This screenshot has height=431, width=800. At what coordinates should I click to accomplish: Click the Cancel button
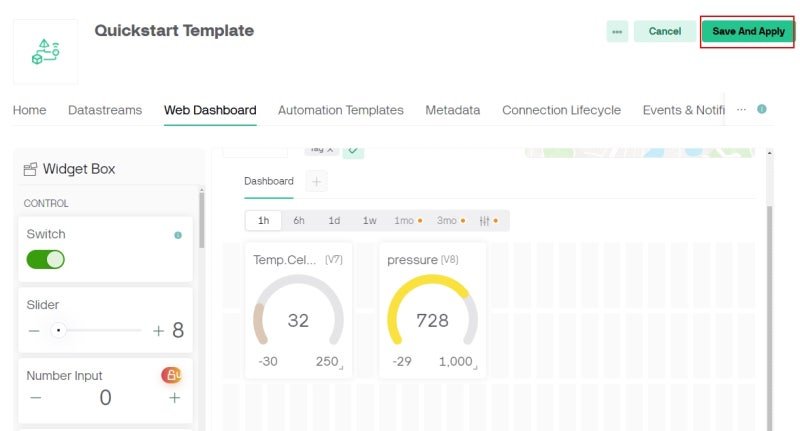point(665,32)
